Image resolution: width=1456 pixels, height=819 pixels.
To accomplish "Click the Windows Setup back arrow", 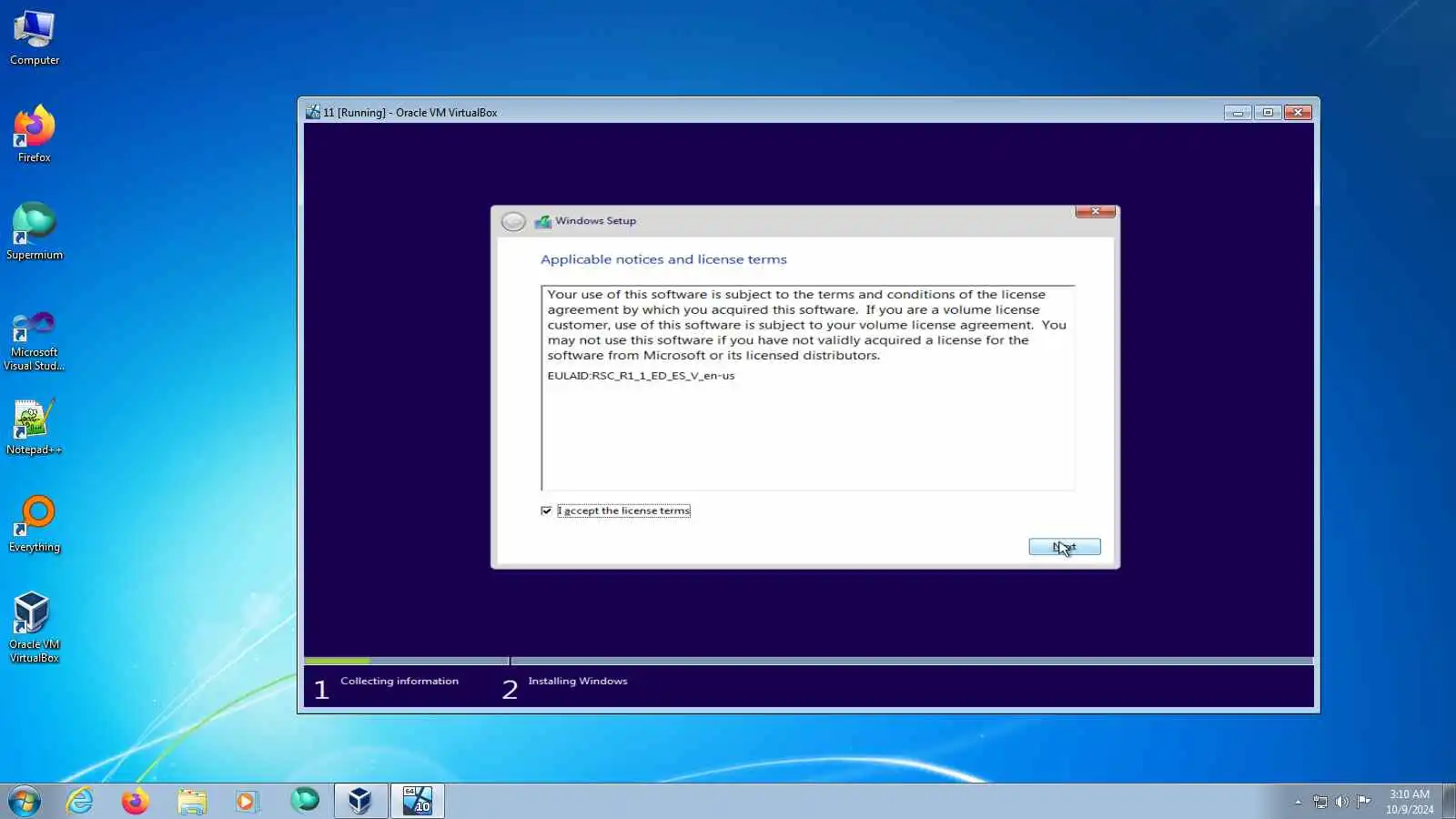I will [x=513, y=221].
